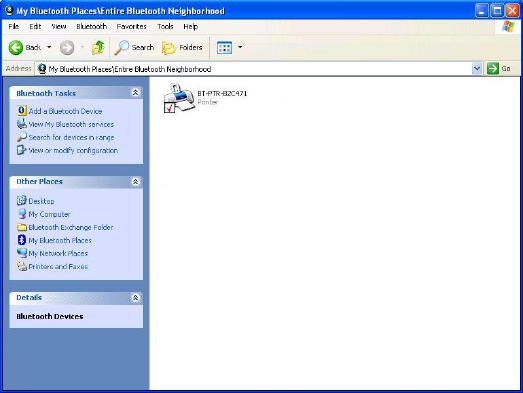Open the Help menu
Screen dimensions: 523x393
[190, 26]
